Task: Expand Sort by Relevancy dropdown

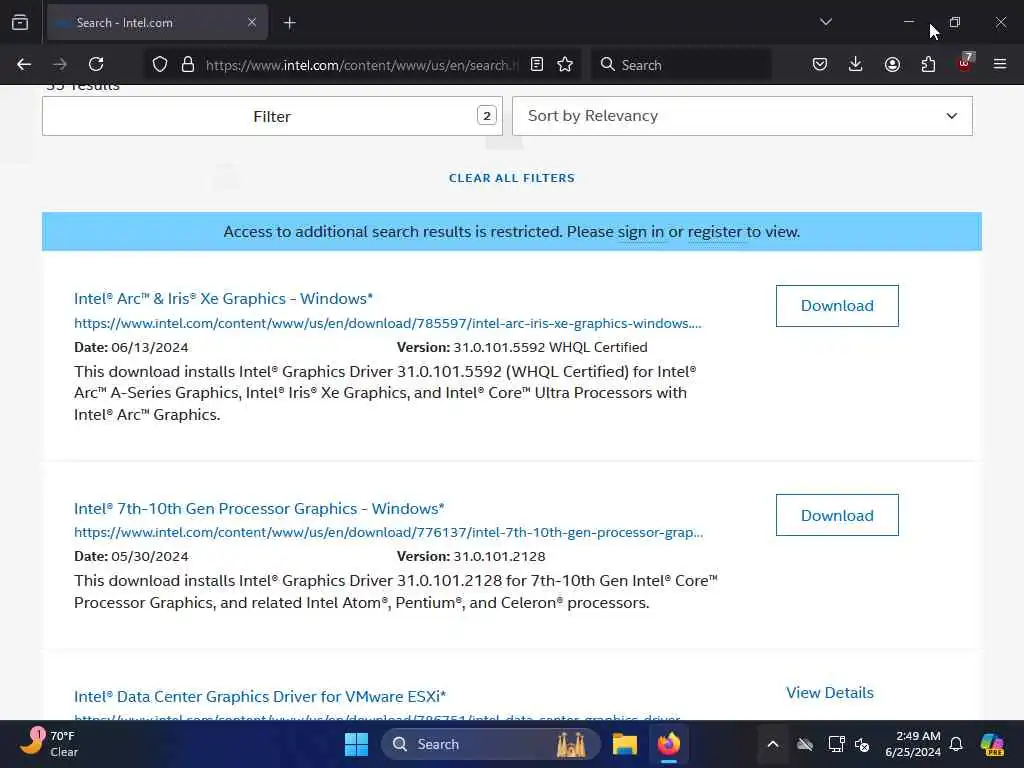Action: (x=743, y=116)
